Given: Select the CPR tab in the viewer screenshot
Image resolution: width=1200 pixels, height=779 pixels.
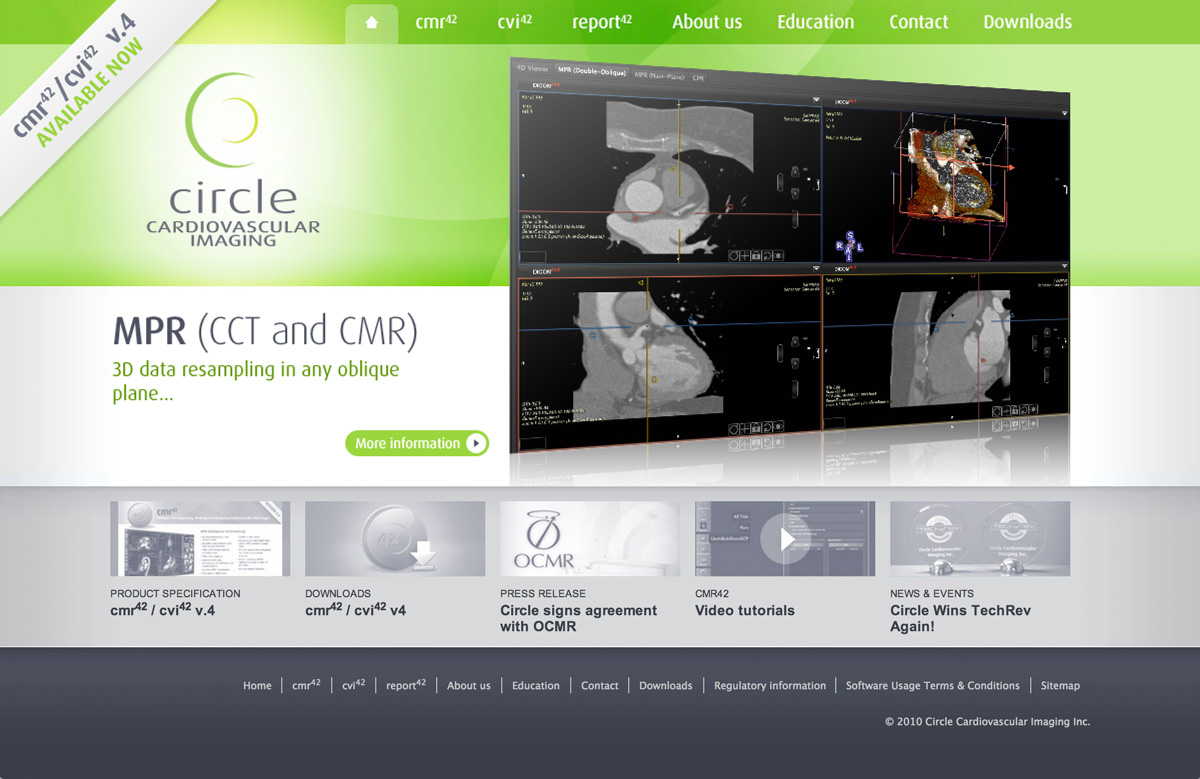Looking at the screenshot, I should tap(699, 77).
